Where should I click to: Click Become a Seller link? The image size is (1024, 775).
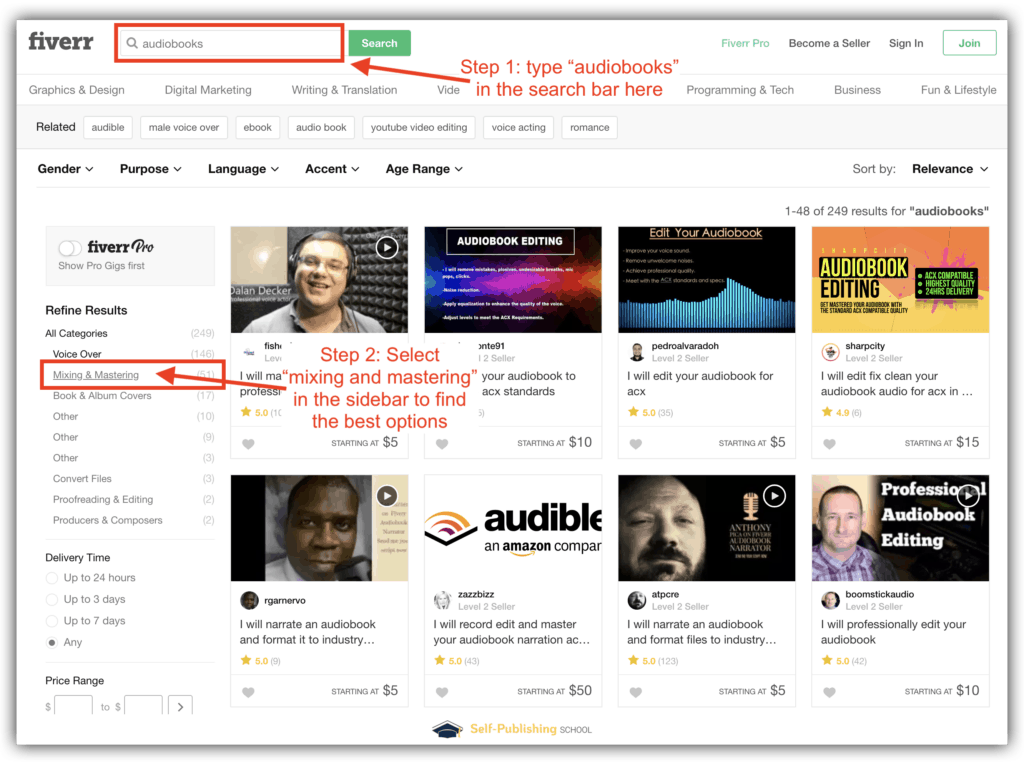click(x=829, y=43)
